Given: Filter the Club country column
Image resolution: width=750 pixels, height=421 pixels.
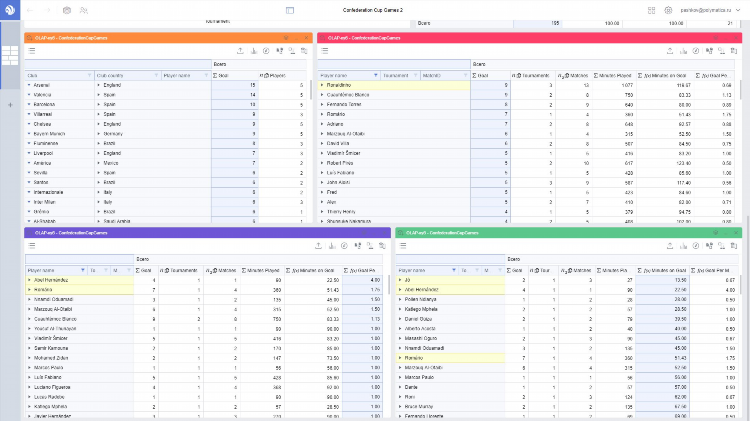Looking at the screenshot, I should 156,76.
